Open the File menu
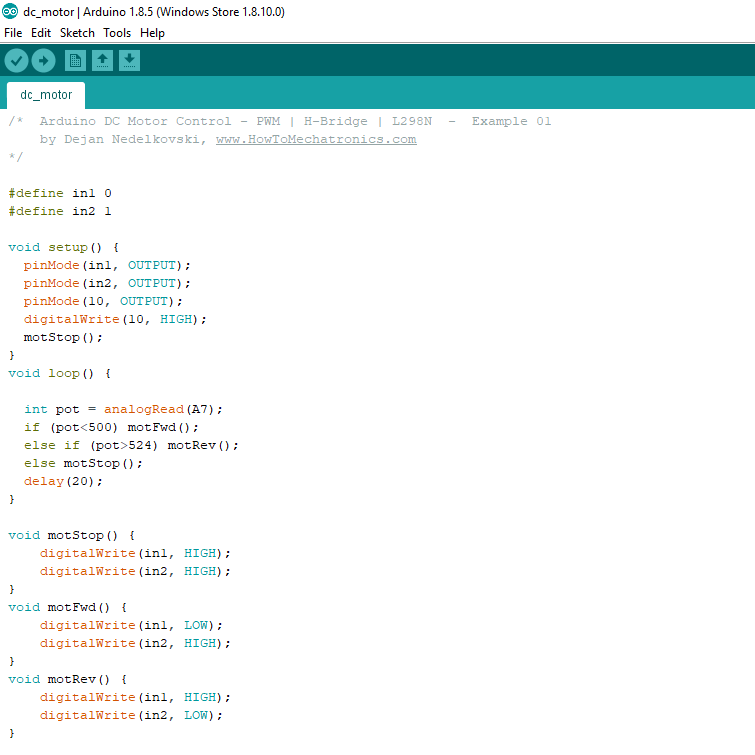This screenshot has height=755, width=755. pos(13,33)
